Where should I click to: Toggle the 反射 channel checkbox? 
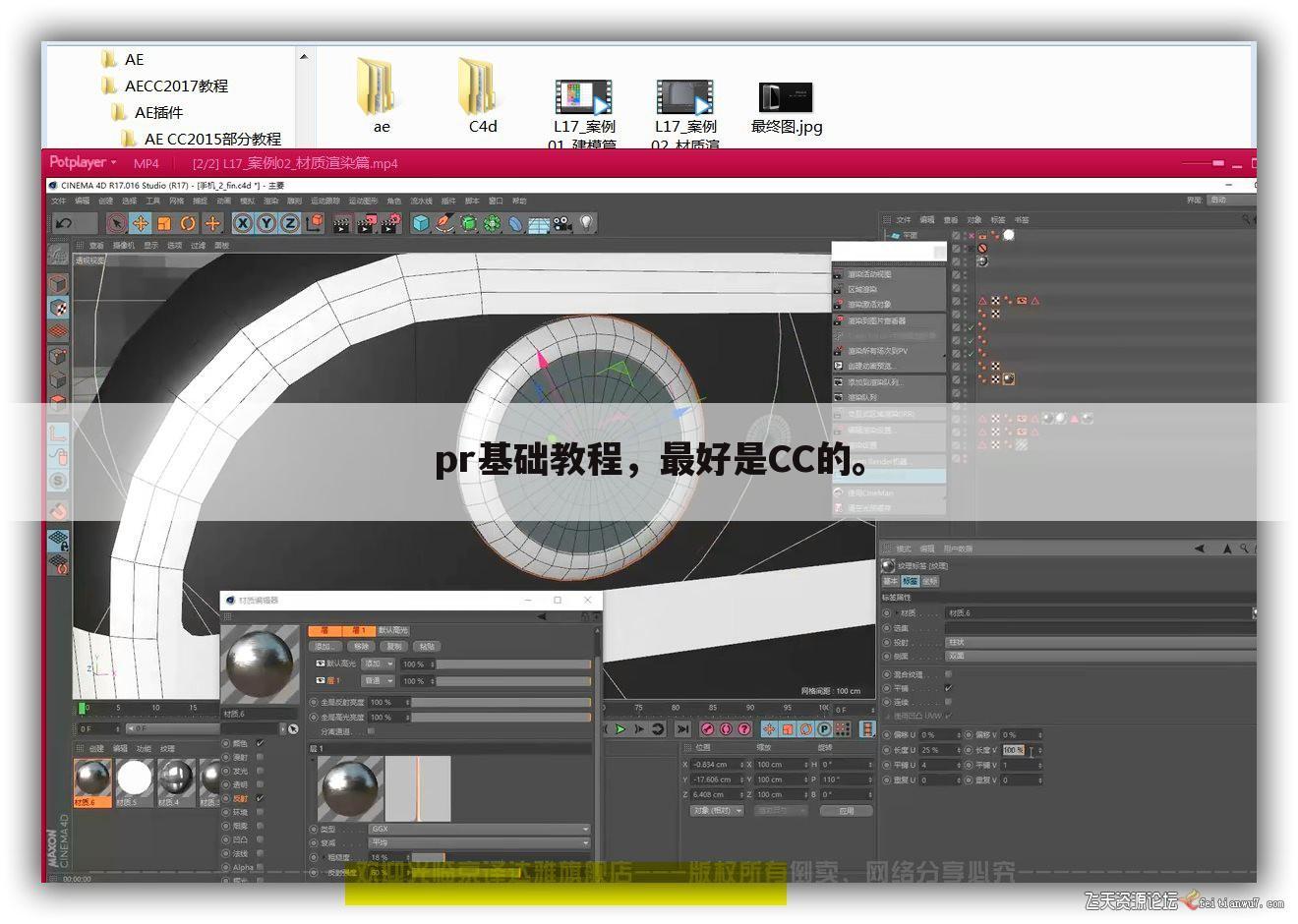coord(260,798)
